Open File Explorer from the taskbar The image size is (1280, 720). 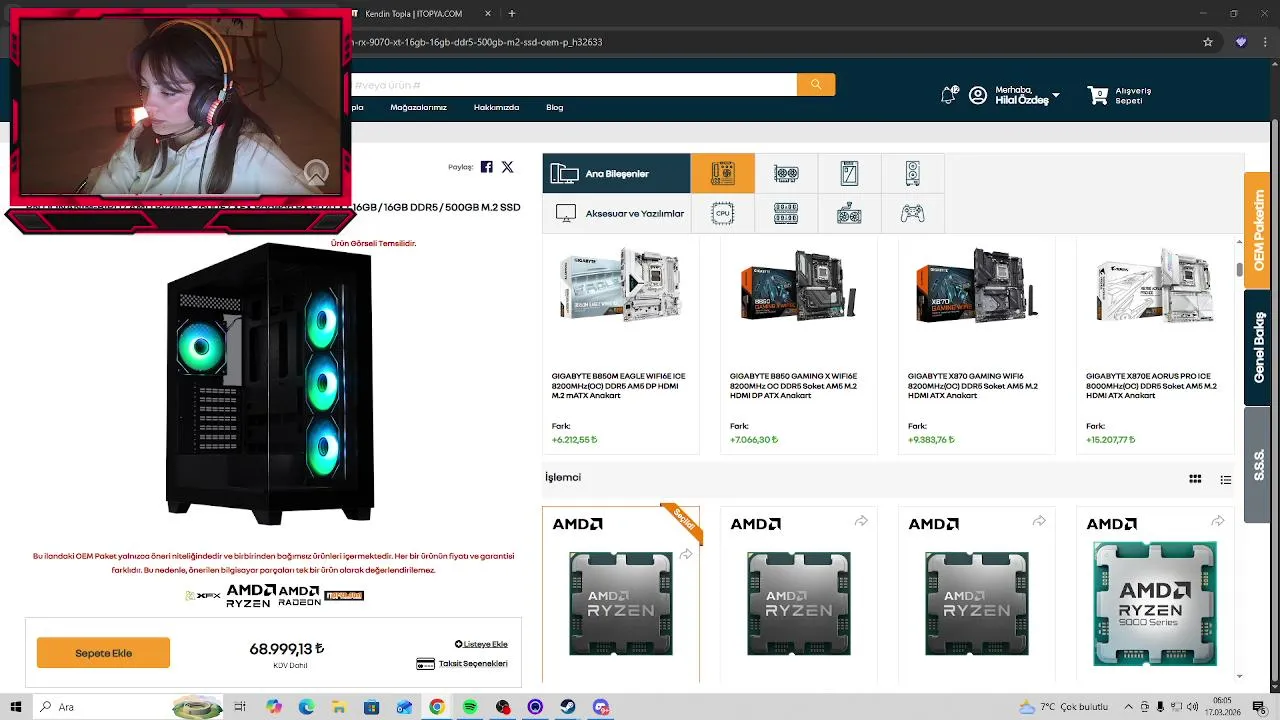click(x=339, y=707)
